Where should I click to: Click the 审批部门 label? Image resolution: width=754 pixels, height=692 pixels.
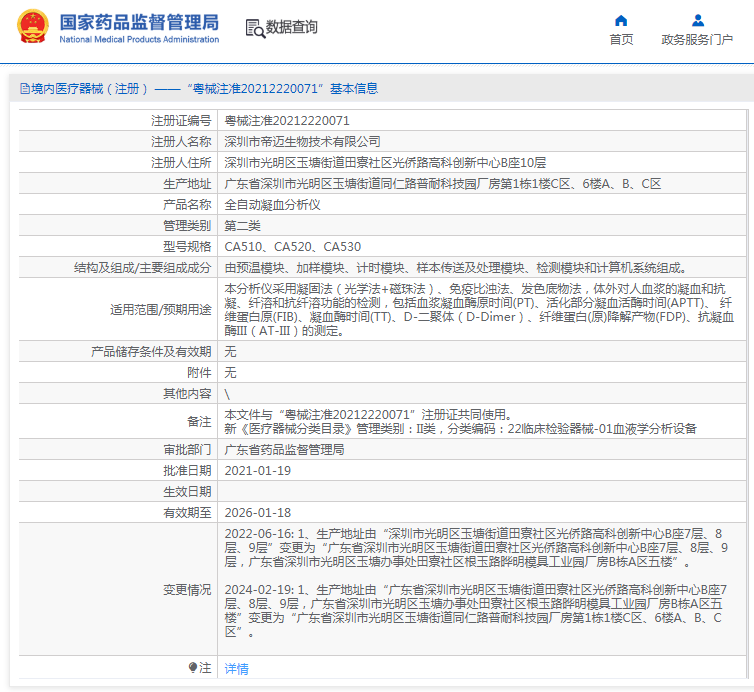point(187,450)
